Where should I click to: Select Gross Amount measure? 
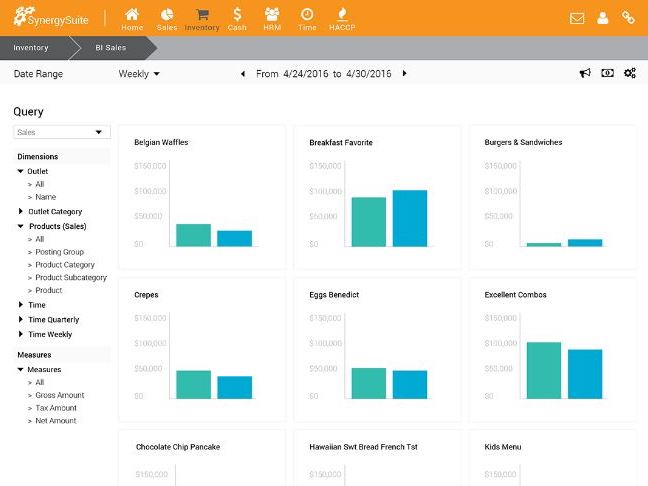59,395
